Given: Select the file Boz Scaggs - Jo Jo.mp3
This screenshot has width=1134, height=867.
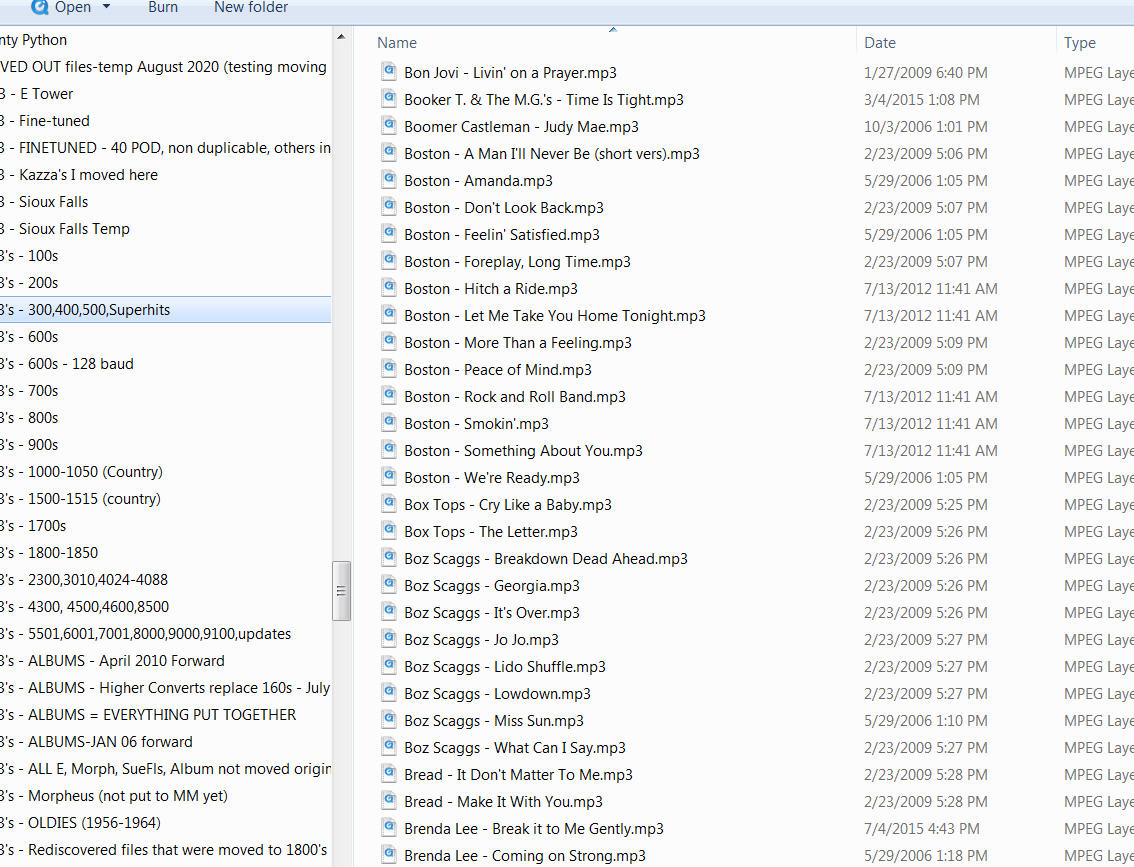Looking at the screenshot, I should pos(481,639).
